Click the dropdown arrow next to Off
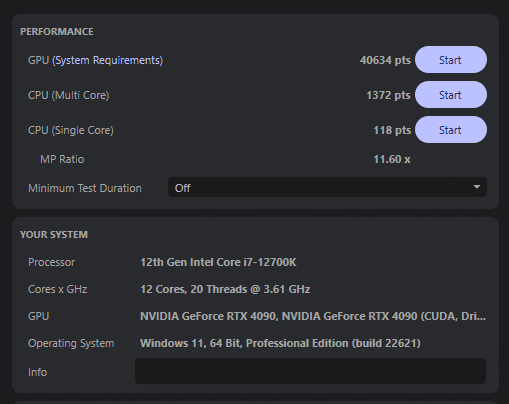The width and height of the screenshot is (509, 404). pyautogui.click(x=477, y=187)
